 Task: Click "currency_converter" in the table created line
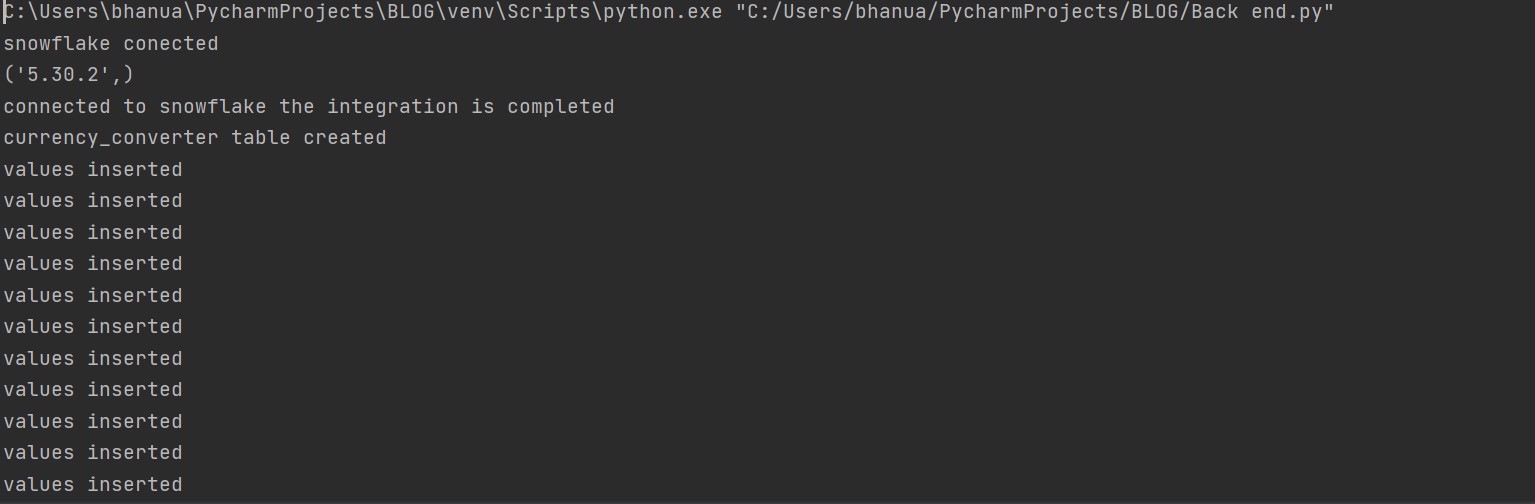(x=111, y=138)
